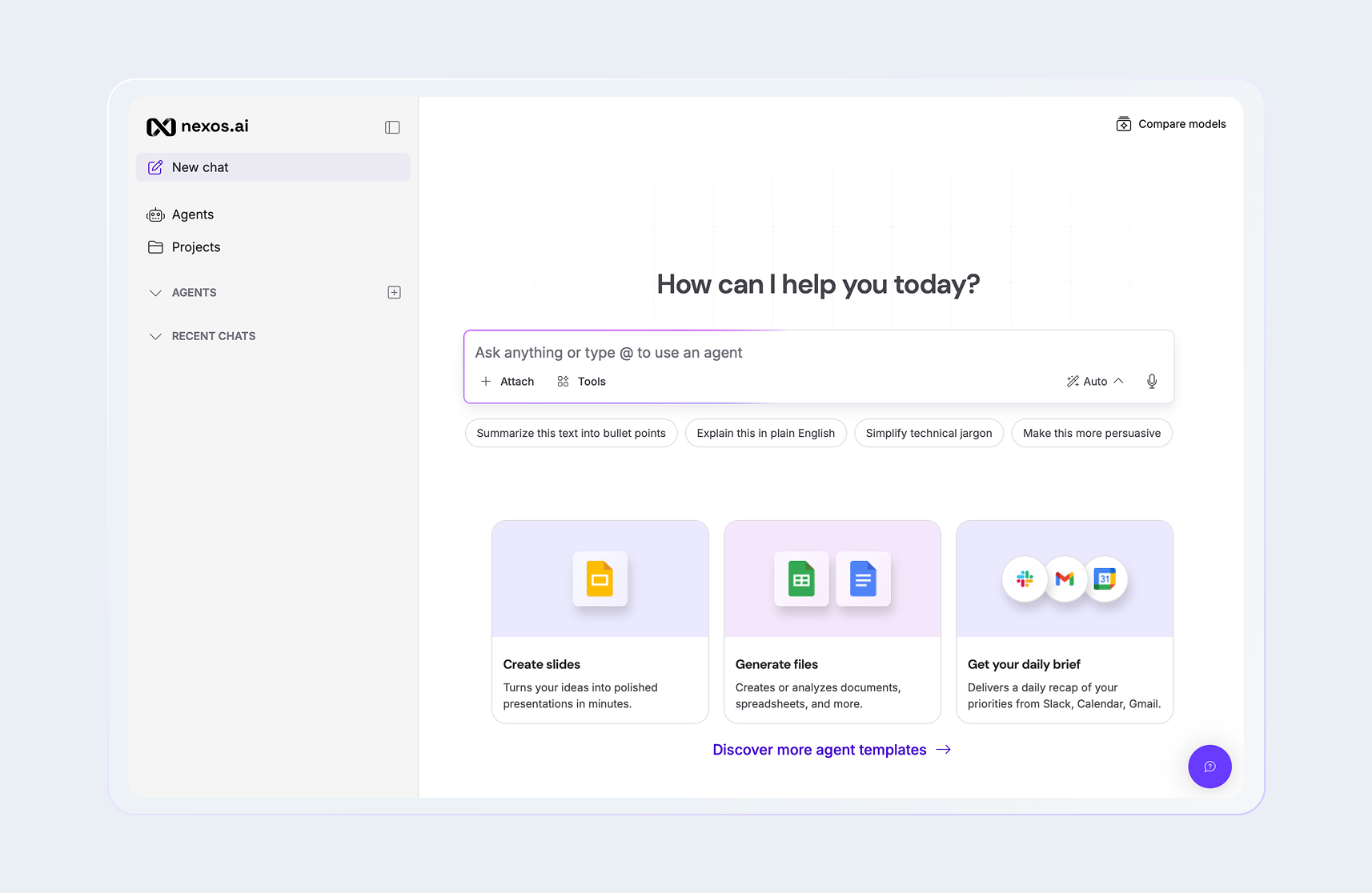The height and width of the screenshot is (893, 1372).
Task: Open the Tools selector in the chat box
Action: point(581,381)
